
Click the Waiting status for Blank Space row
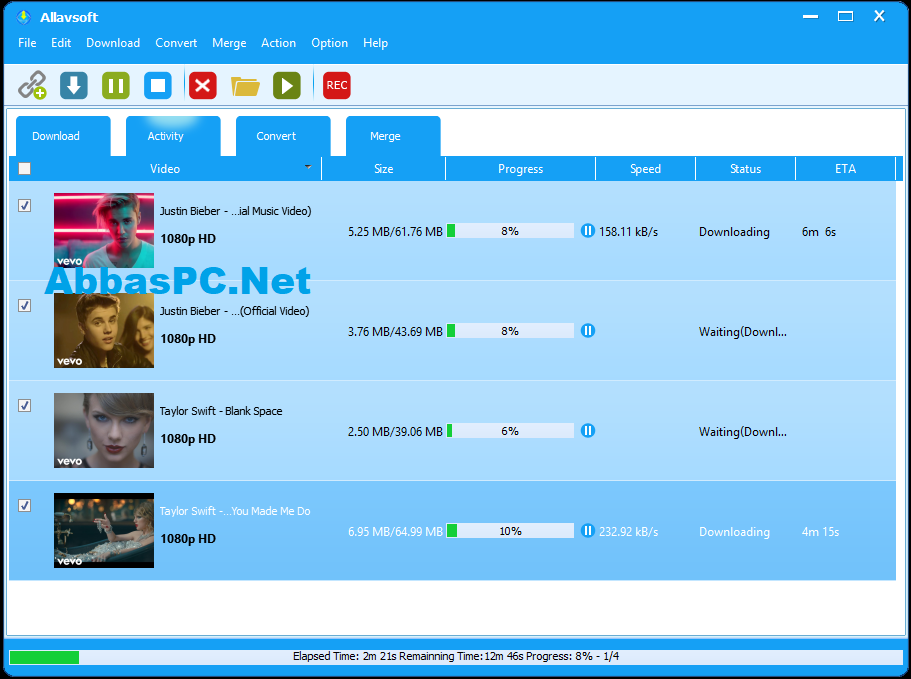pyautogui.click(x=743, y=432)
